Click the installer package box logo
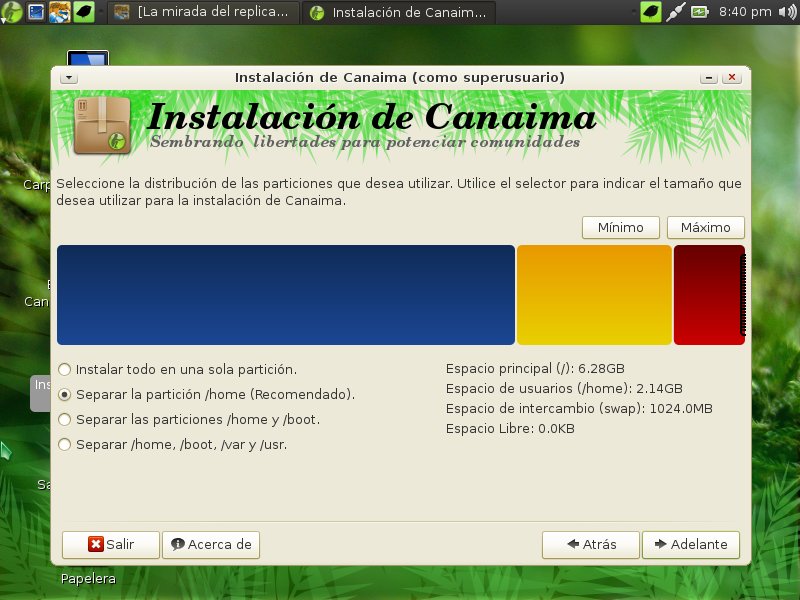 click(102, 126)
